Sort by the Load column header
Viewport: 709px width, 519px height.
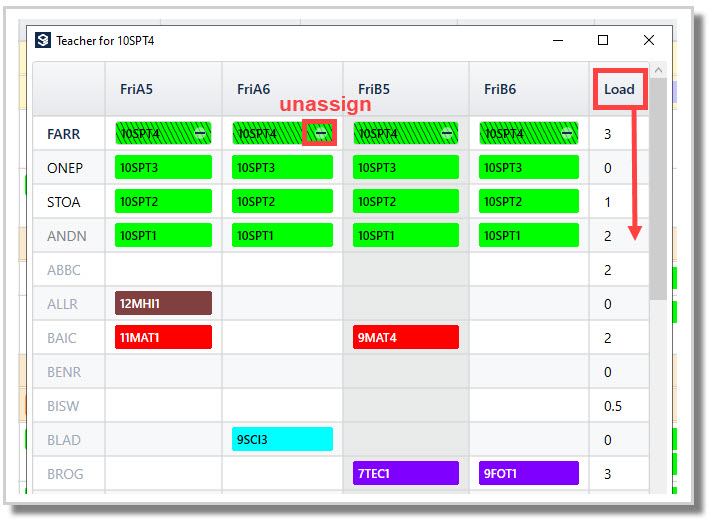[619, 89]
